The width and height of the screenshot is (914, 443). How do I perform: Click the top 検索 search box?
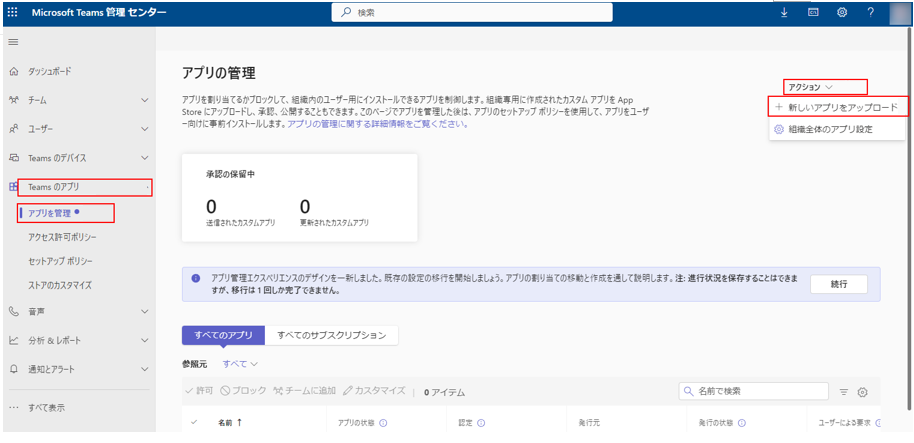pos(472,12)
